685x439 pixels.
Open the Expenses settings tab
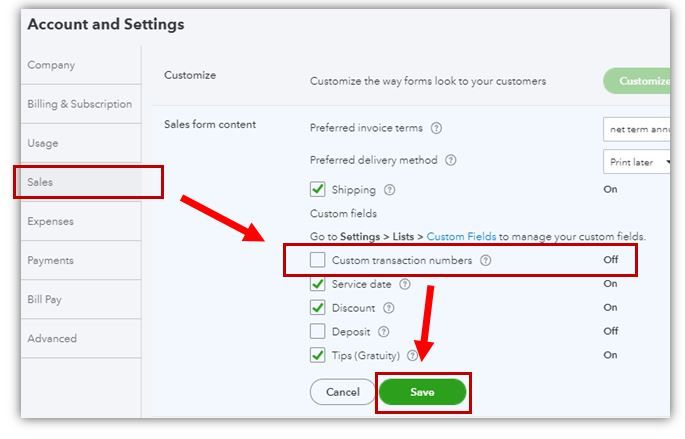[x=50, y=221]
